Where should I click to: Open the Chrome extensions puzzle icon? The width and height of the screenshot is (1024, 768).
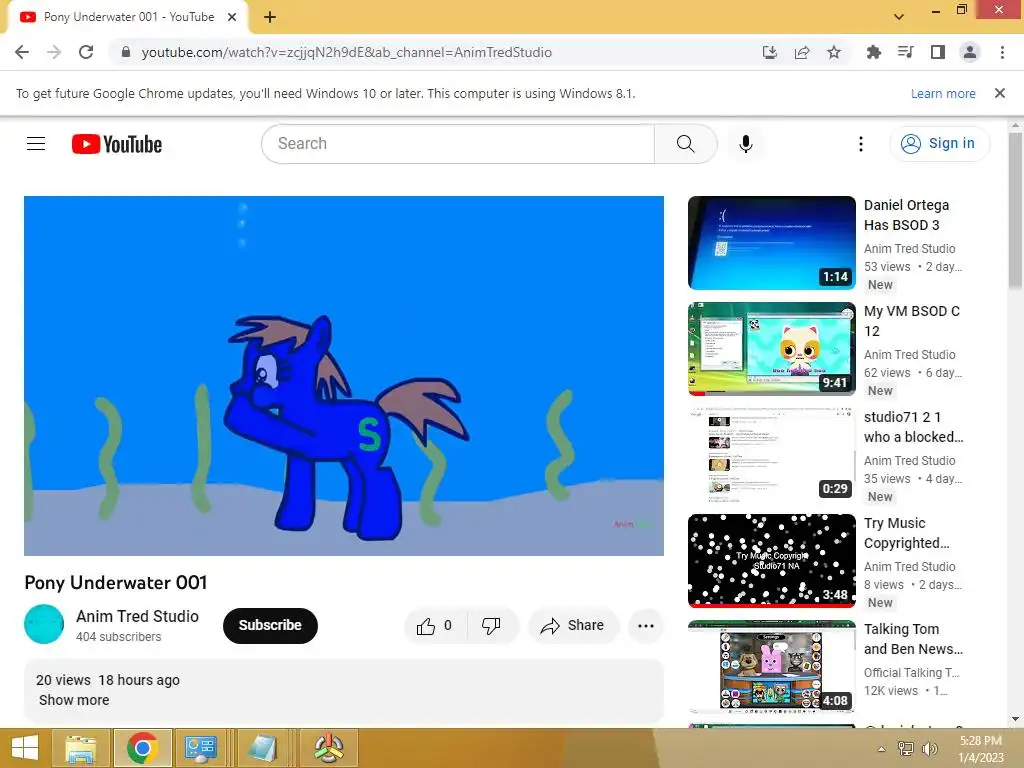point(874,52)
